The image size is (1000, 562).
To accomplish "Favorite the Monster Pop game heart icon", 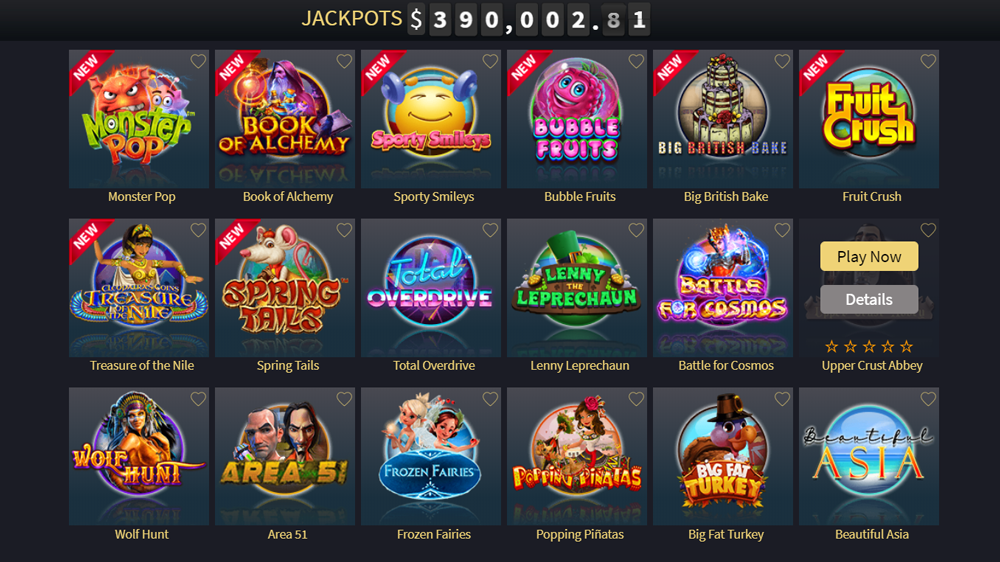I will (x=198, y=61).
